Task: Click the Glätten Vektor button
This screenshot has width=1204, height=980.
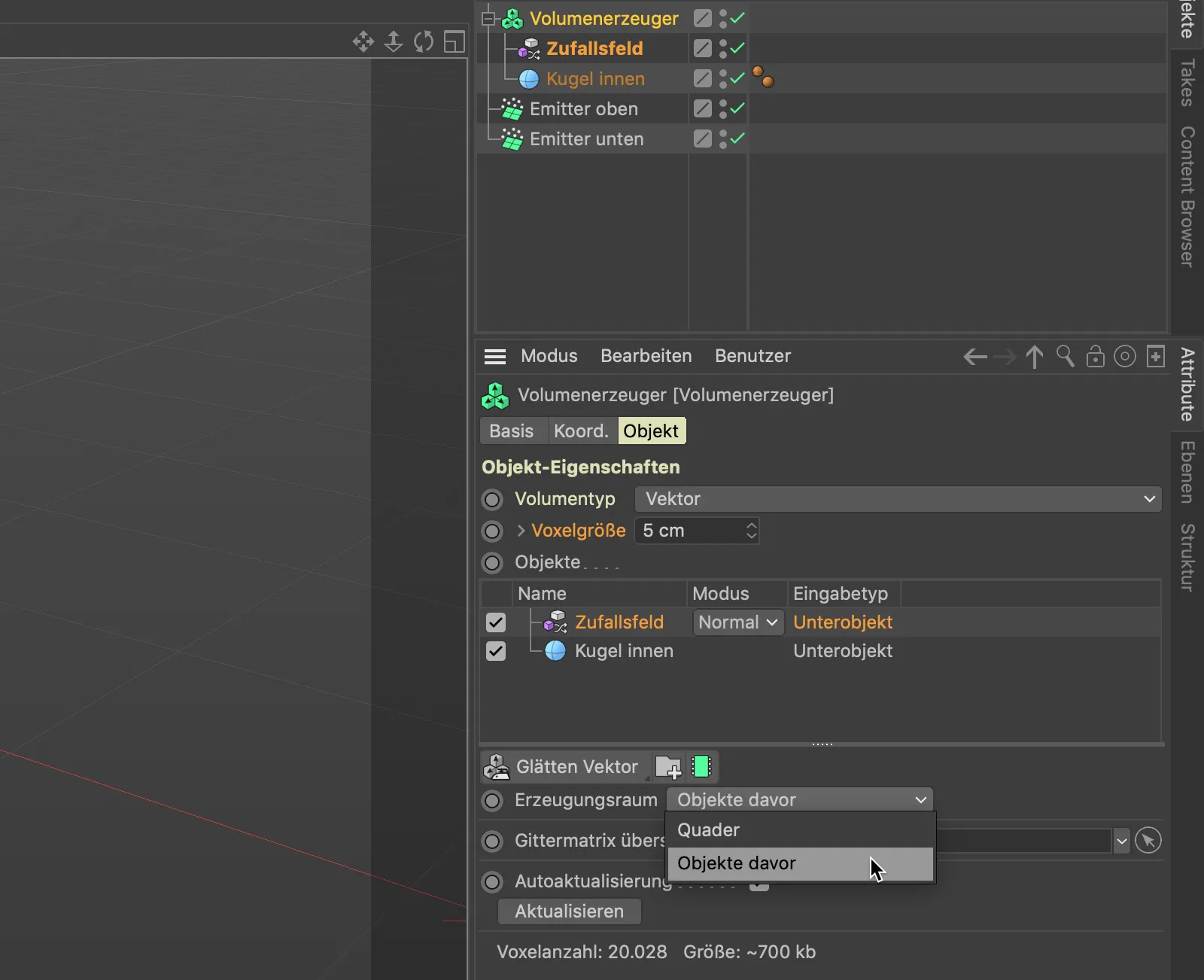Action: 566,767
